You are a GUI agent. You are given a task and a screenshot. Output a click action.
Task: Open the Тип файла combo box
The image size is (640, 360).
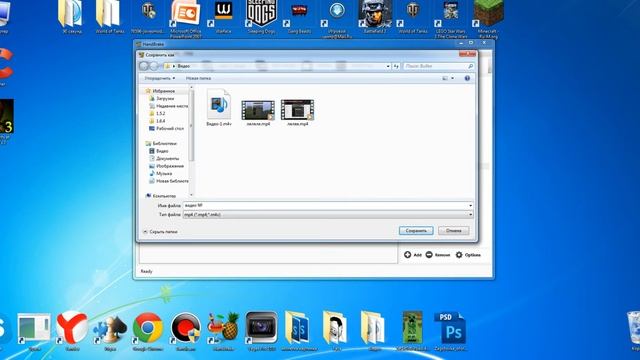click(328, 215)
